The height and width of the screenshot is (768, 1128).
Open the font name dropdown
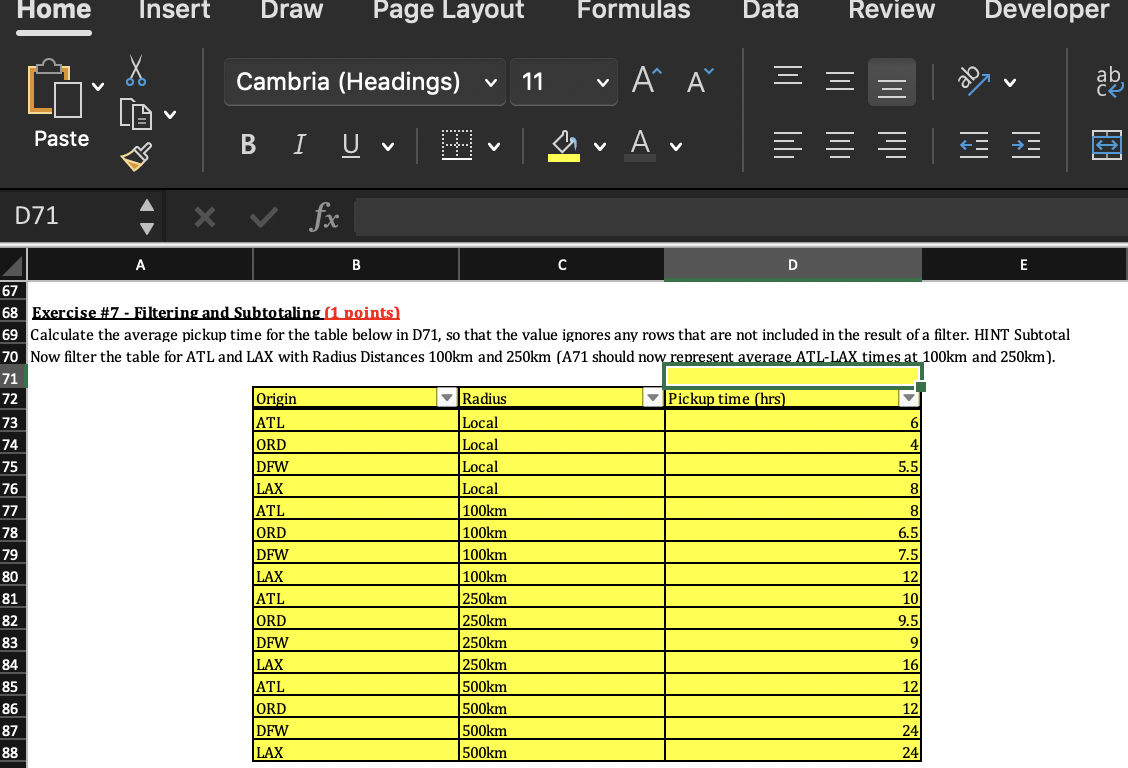[x=489, y=82]
